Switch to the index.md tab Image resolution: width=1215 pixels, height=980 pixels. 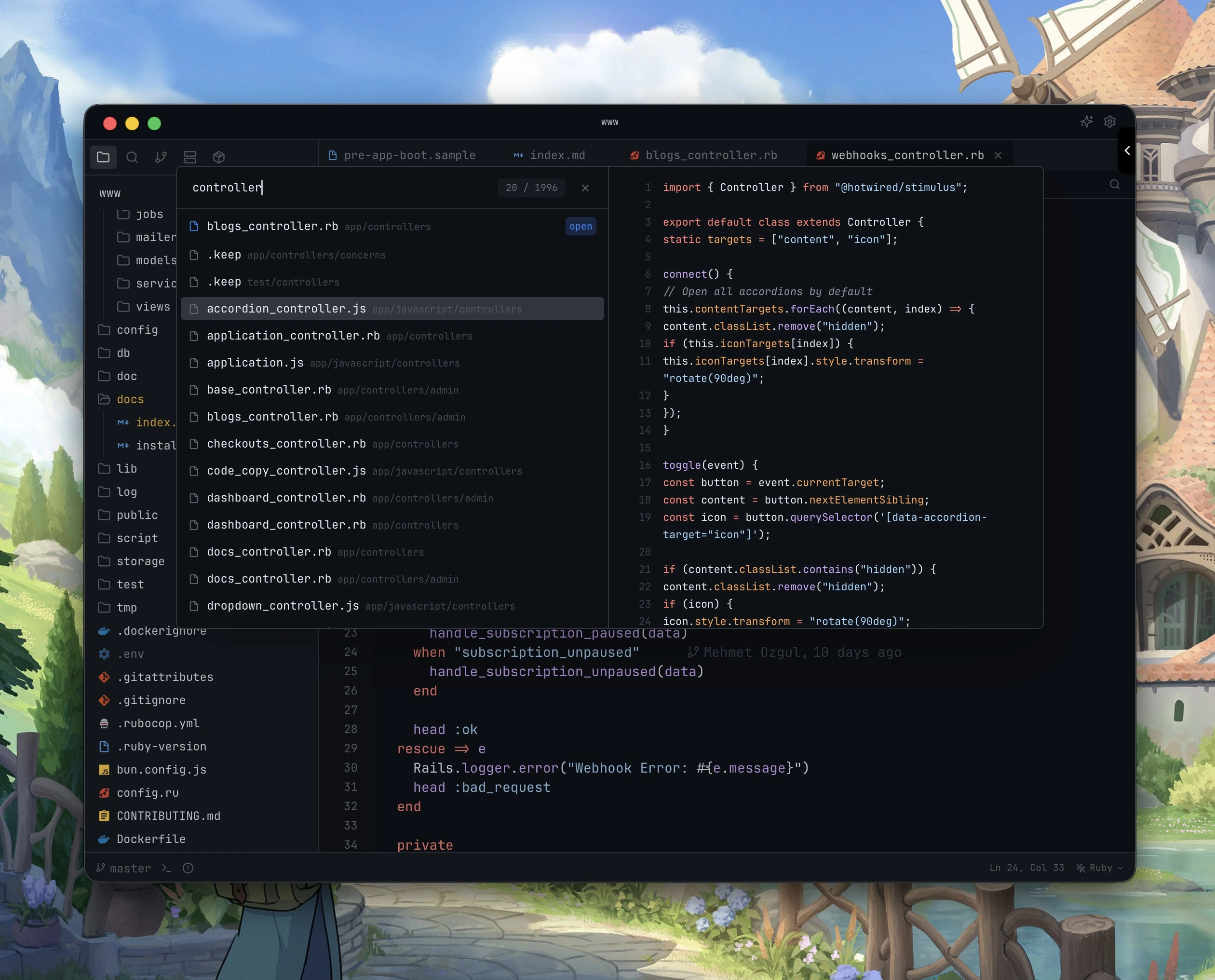[556, 155]
